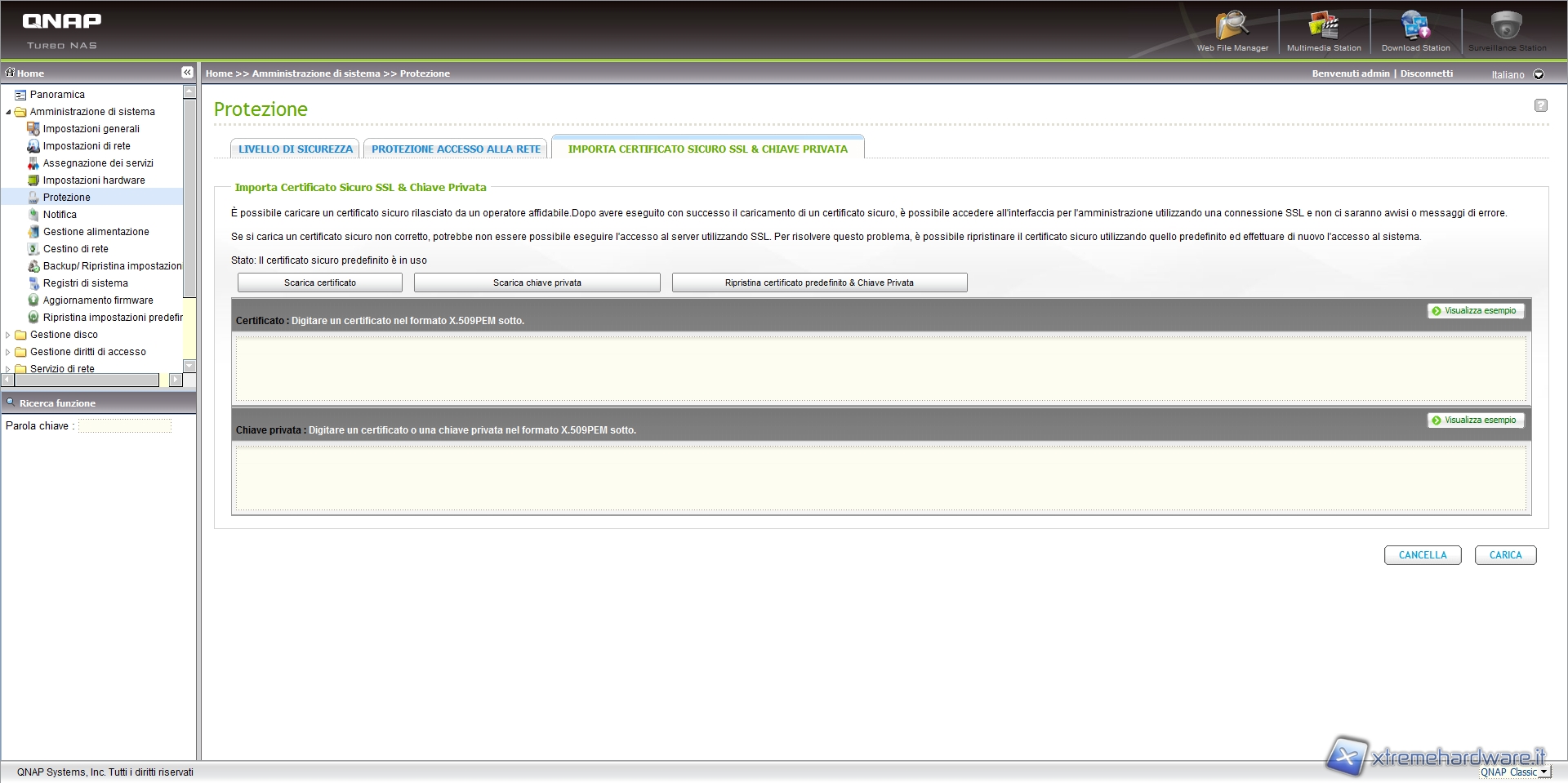Click the Aggiornamento firmware icon
The width and height of the screenshot is (1568, 783).
(x=33, y=300)
